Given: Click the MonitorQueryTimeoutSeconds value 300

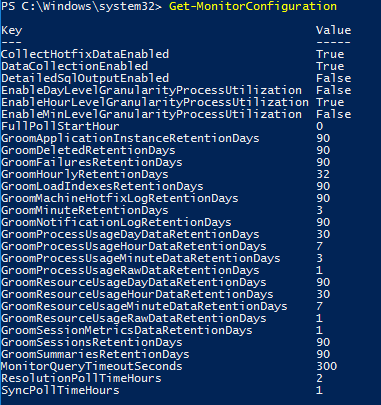Looking at the screenshot, I should [327, 366].
